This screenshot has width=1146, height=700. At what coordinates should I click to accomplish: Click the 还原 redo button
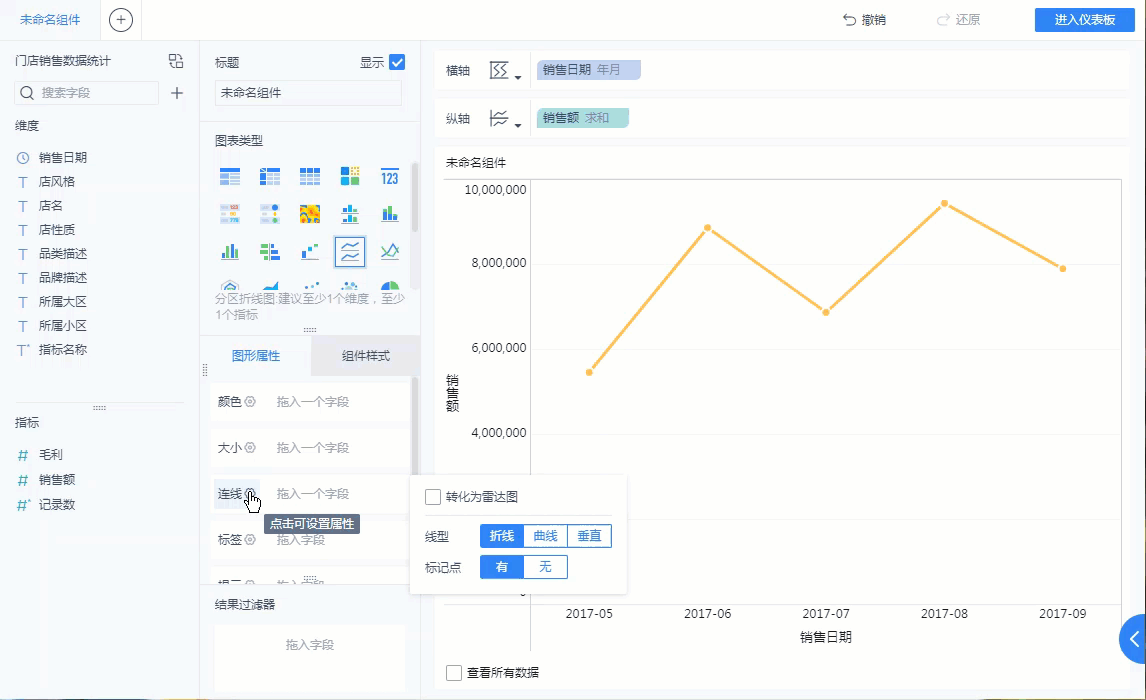(958, 20)
